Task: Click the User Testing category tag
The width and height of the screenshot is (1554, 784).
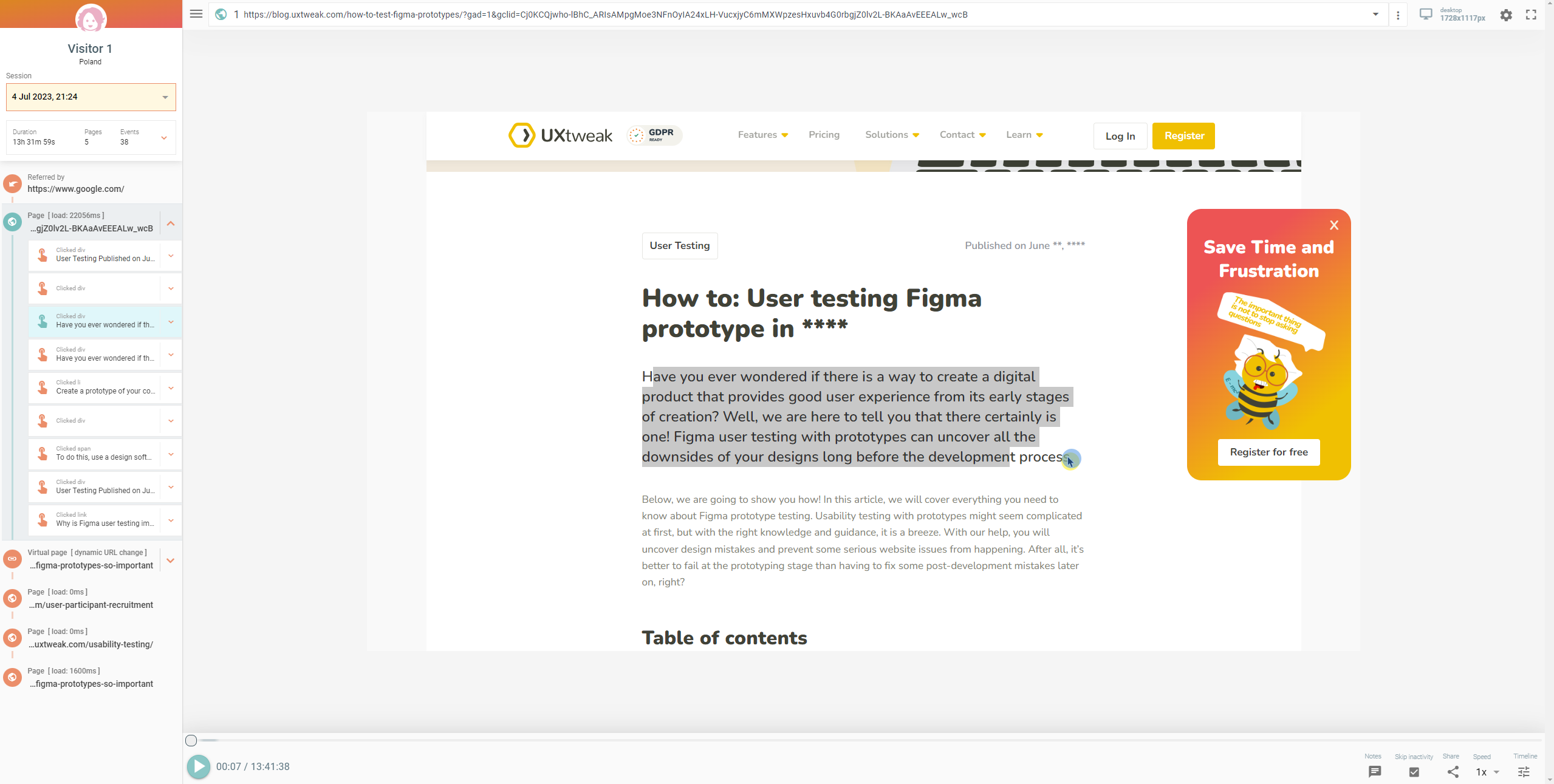Action: (x=679, y=246)
